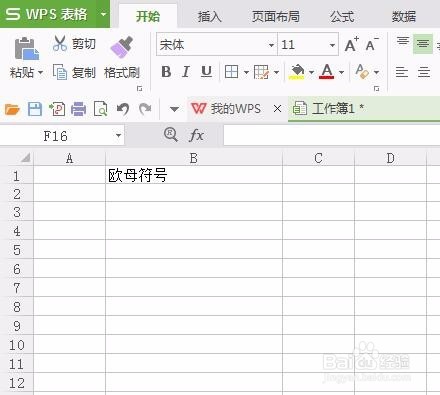Click the zoom magnifier icon by fx
The height and width of the screenshot is (395, 440).
click(x=170, y=135)
